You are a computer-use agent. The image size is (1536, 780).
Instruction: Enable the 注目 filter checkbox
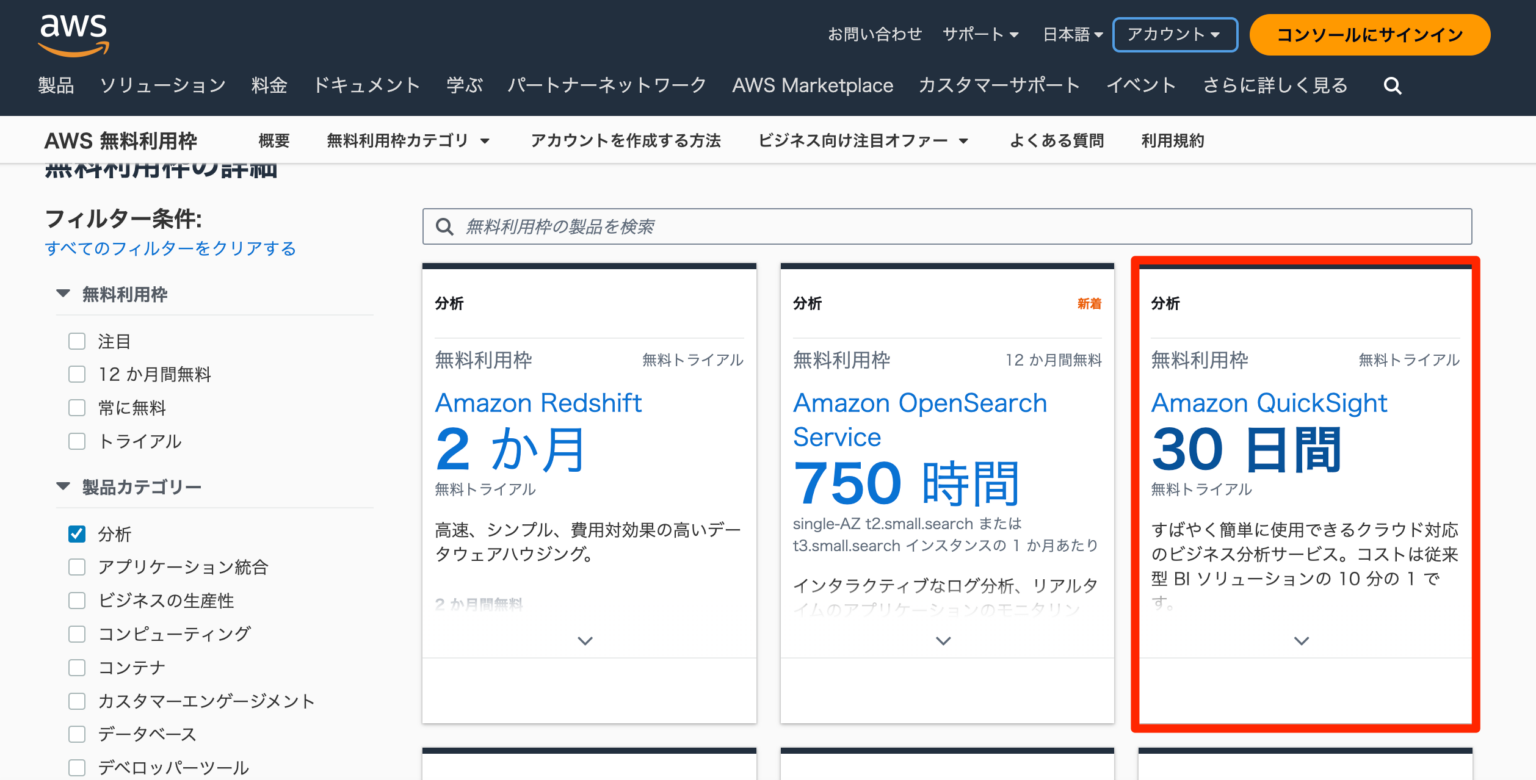(x=76, y=341)
